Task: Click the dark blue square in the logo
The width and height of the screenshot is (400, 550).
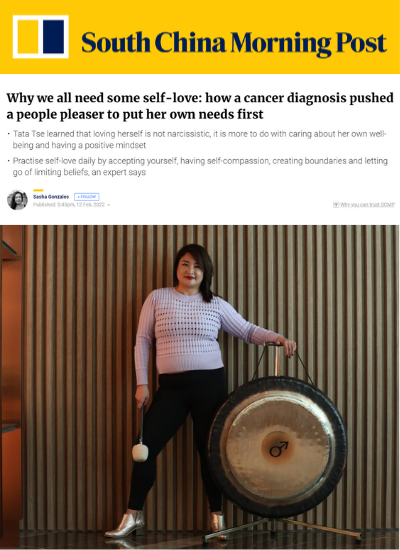Action: pos(54,37)
